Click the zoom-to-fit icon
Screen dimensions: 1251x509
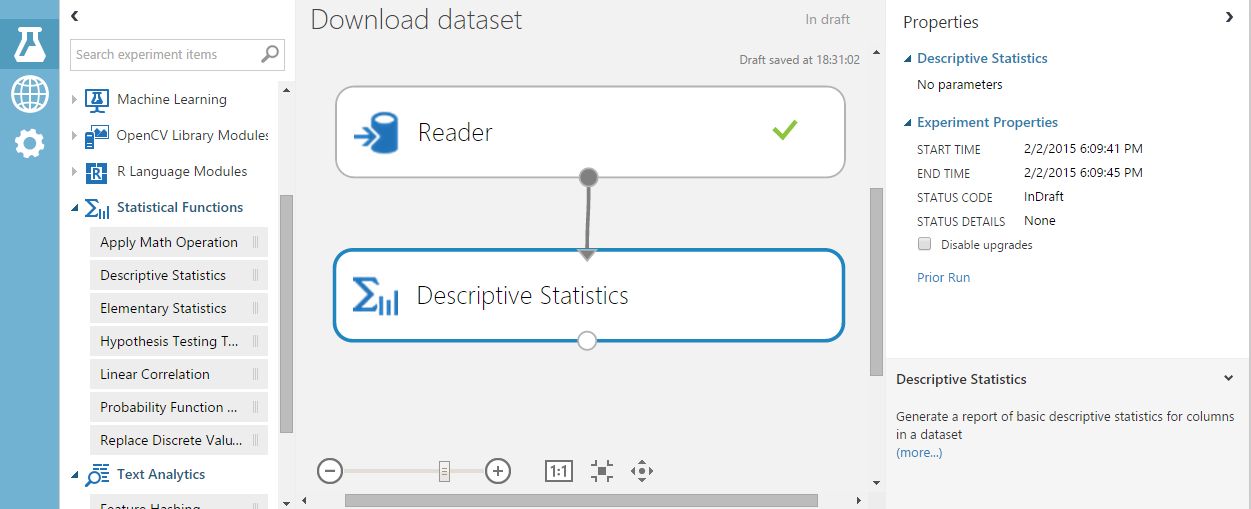pyautogui.click(x=601, y=471)
